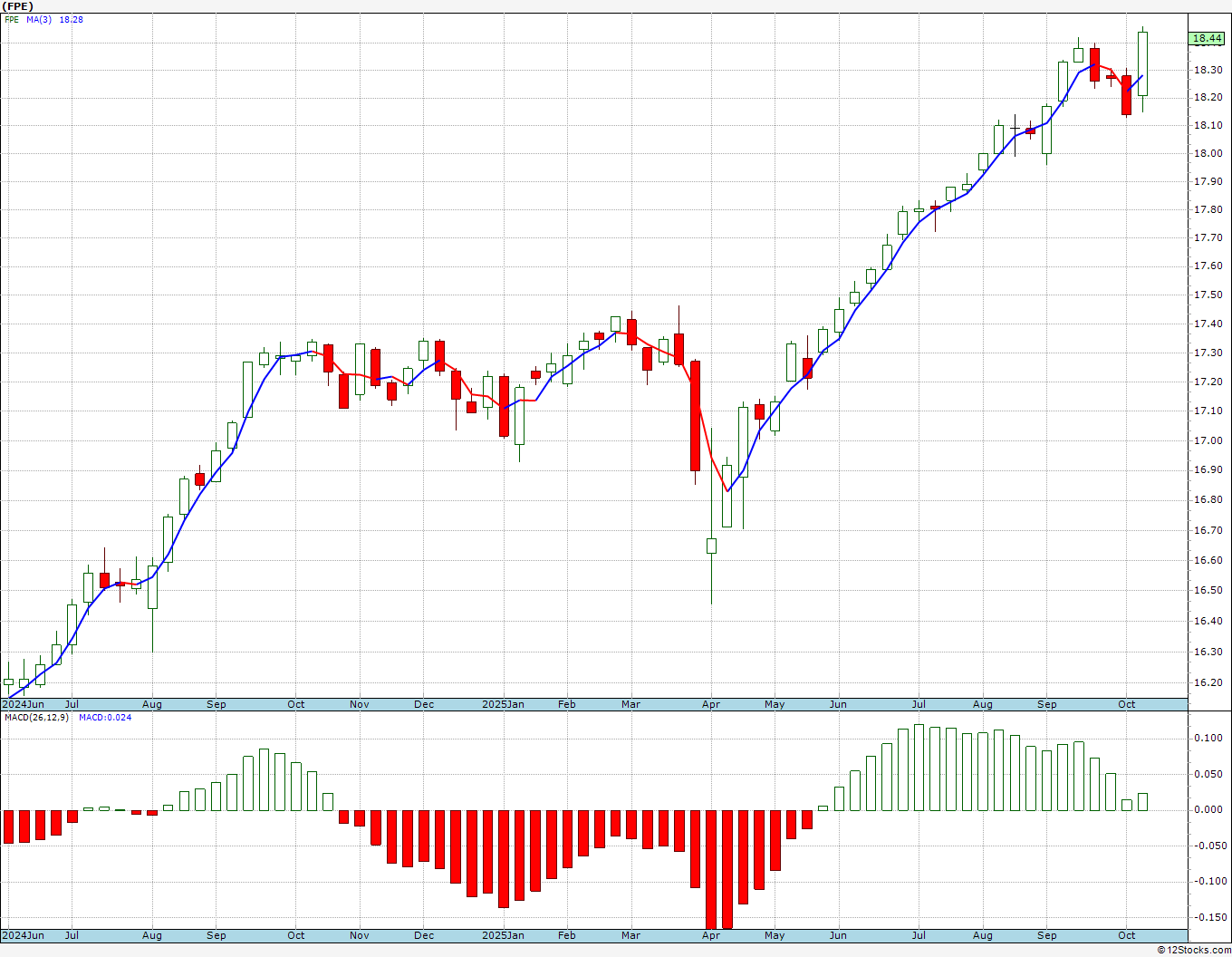Click the tallest green MACD bar in July 2025
The image size is (1232, 957).
point(919,767)
